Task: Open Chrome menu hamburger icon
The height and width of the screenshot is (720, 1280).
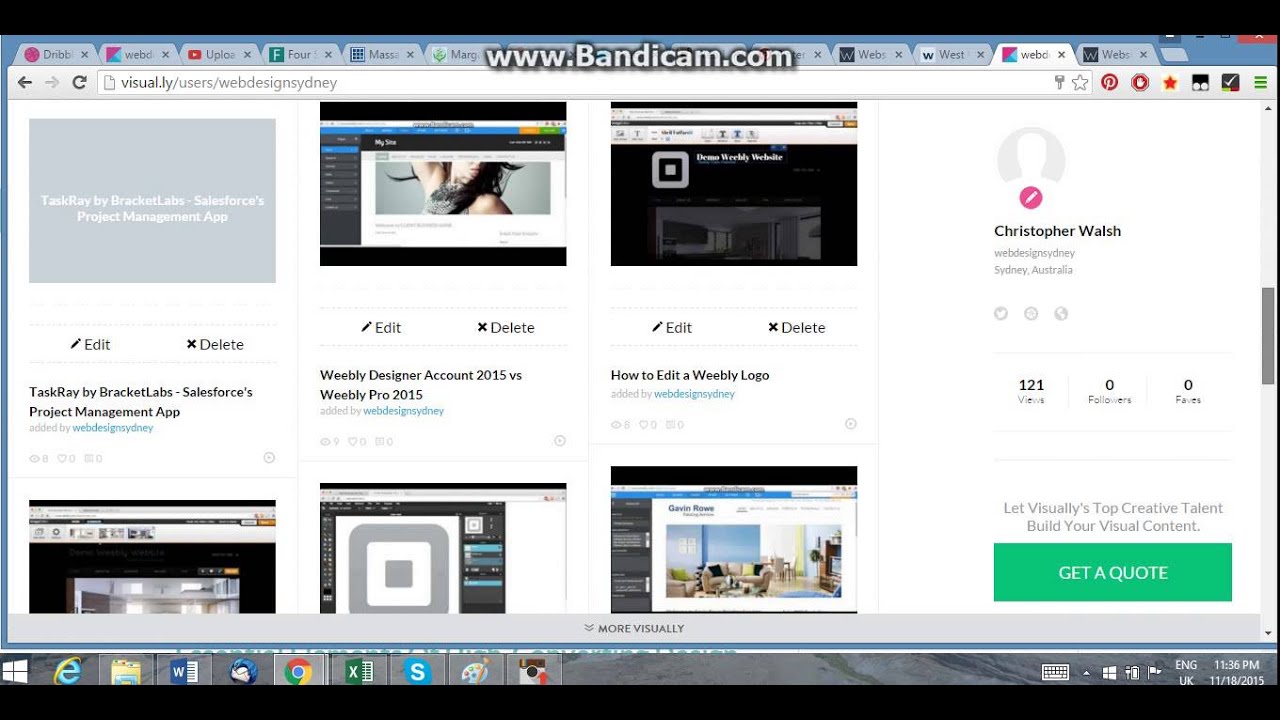Action: coord(1261,83)
